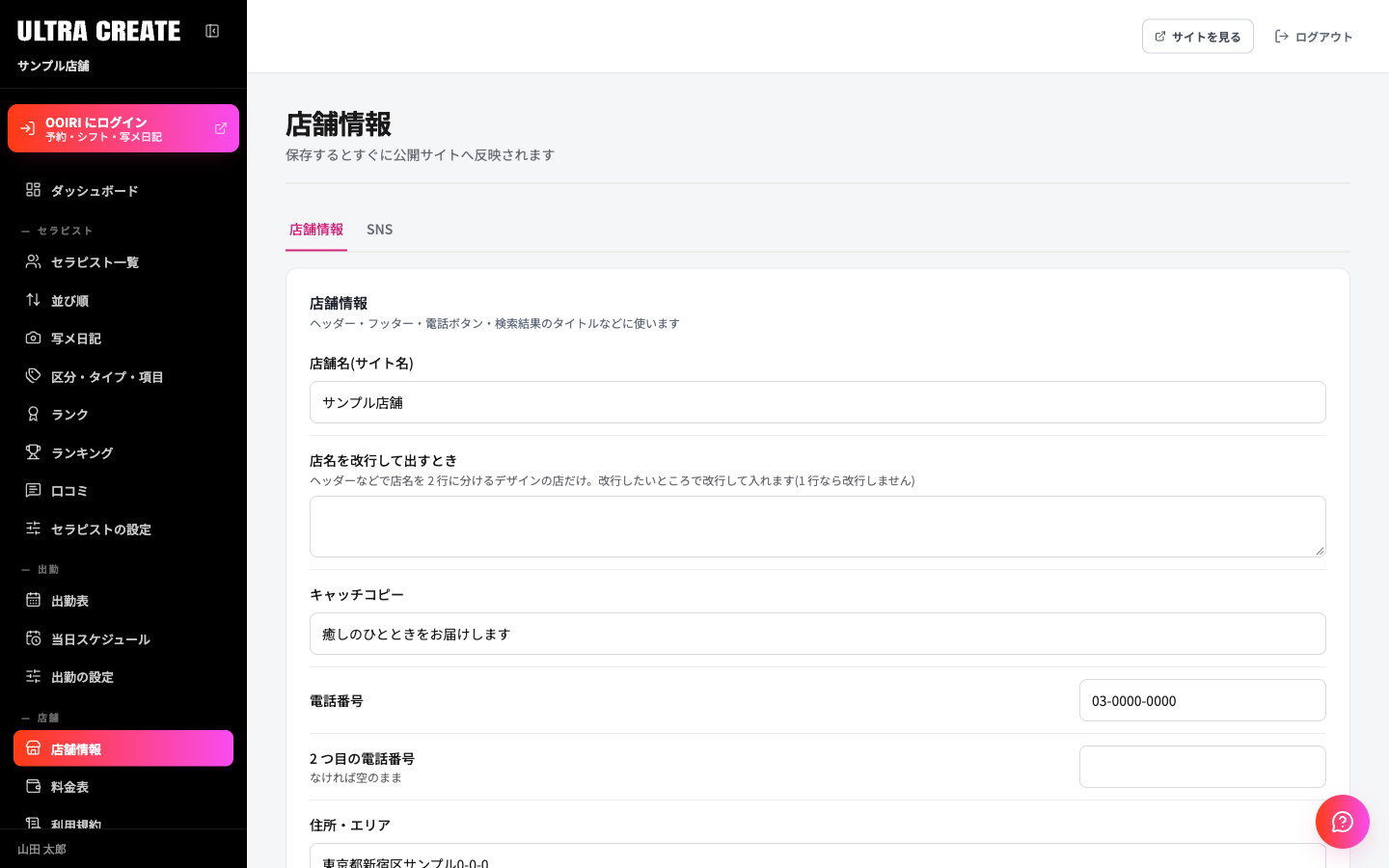Click the ログアウト button
Screen dimensions: 1389x868
1313,37
